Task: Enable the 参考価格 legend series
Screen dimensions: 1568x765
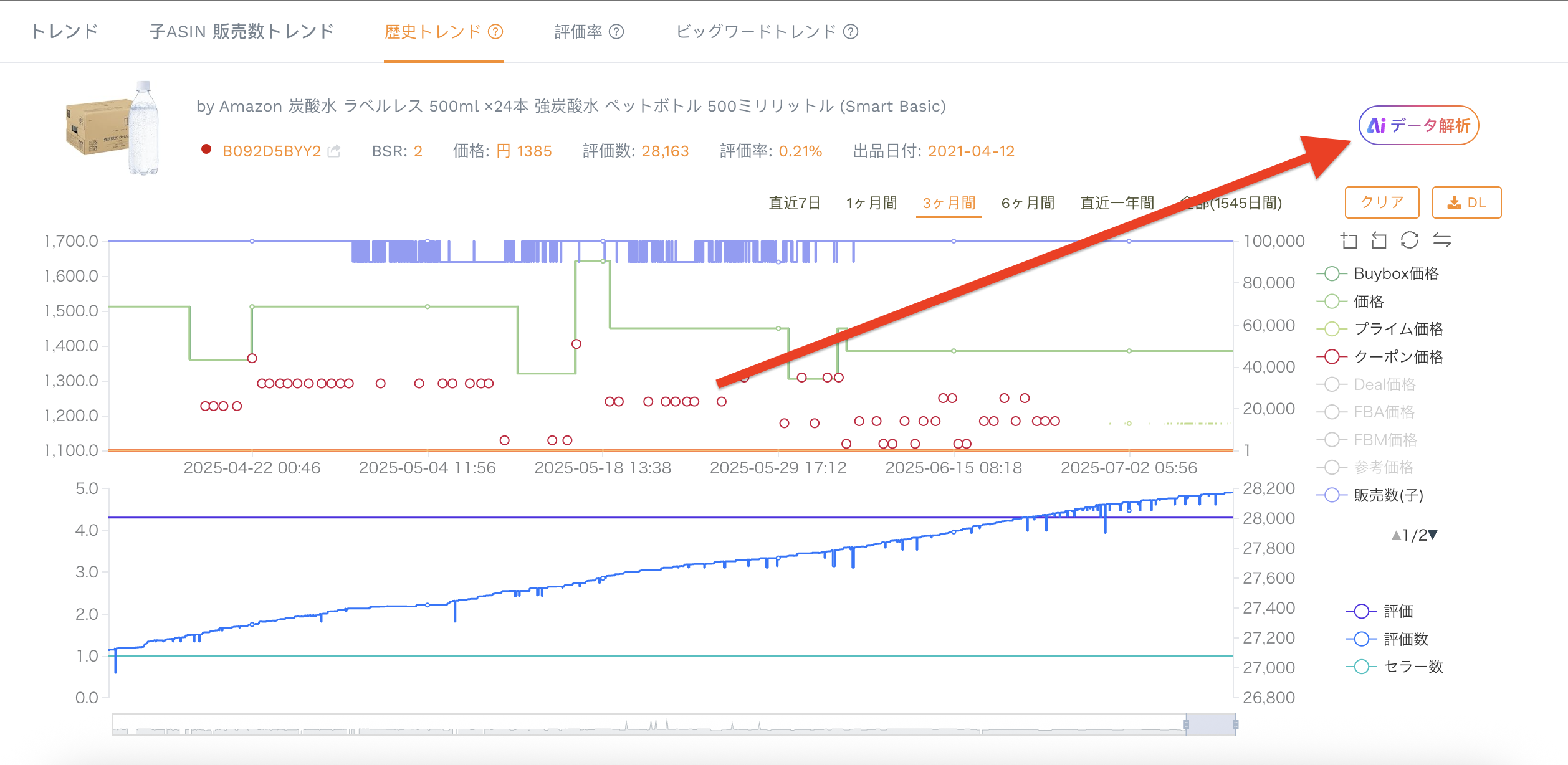Action: pos(1365,467)
